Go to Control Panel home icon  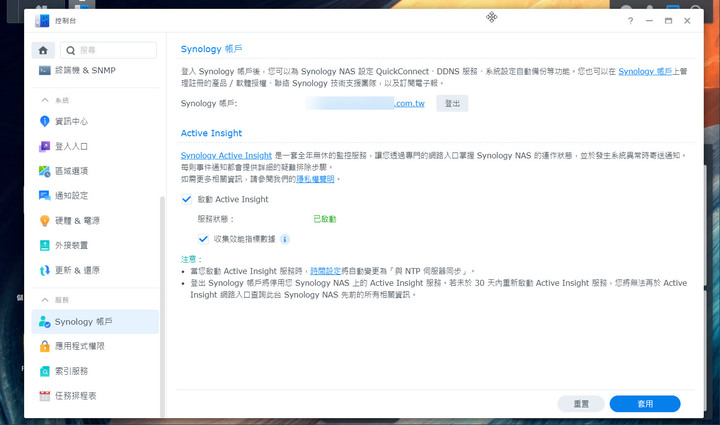point(43,50)
